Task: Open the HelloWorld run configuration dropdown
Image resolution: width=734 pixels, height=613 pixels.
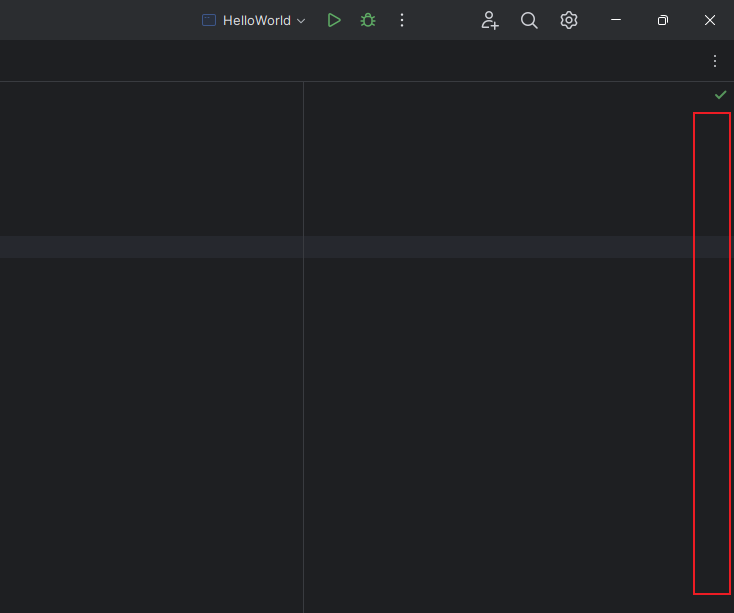Action: click(254, 20)
